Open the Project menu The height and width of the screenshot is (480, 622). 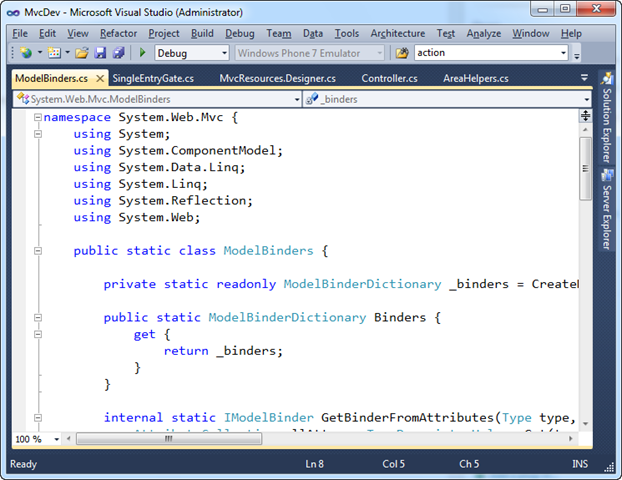[164, 34]
